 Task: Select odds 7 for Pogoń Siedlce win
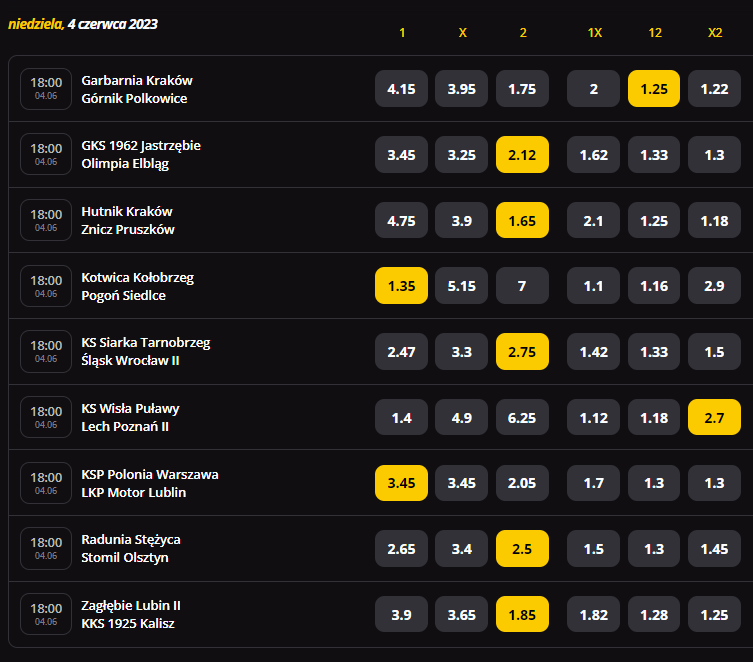[x=522, y=286]
